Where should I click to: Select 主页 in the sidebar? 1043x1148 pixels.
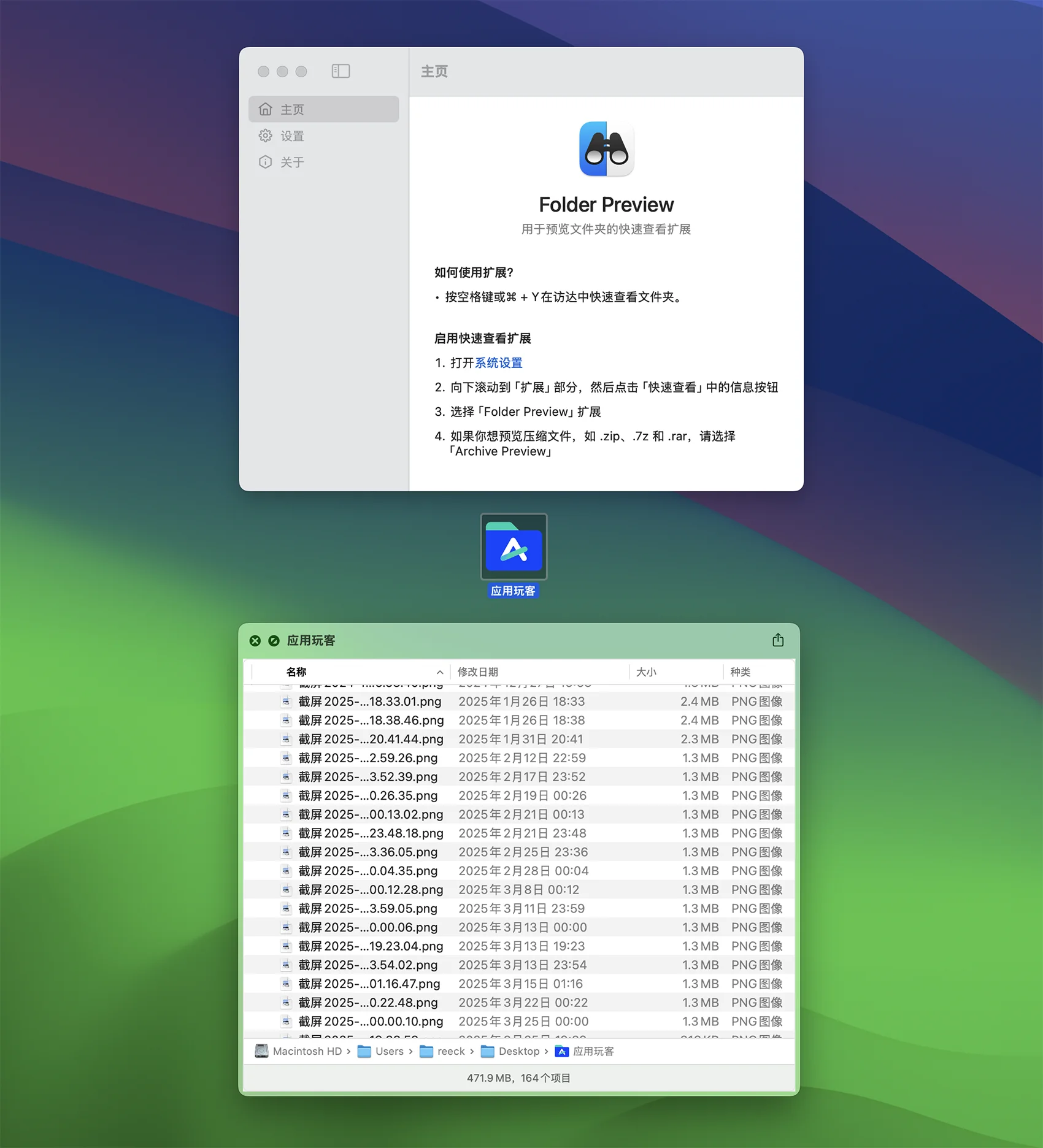coord(323,109)
